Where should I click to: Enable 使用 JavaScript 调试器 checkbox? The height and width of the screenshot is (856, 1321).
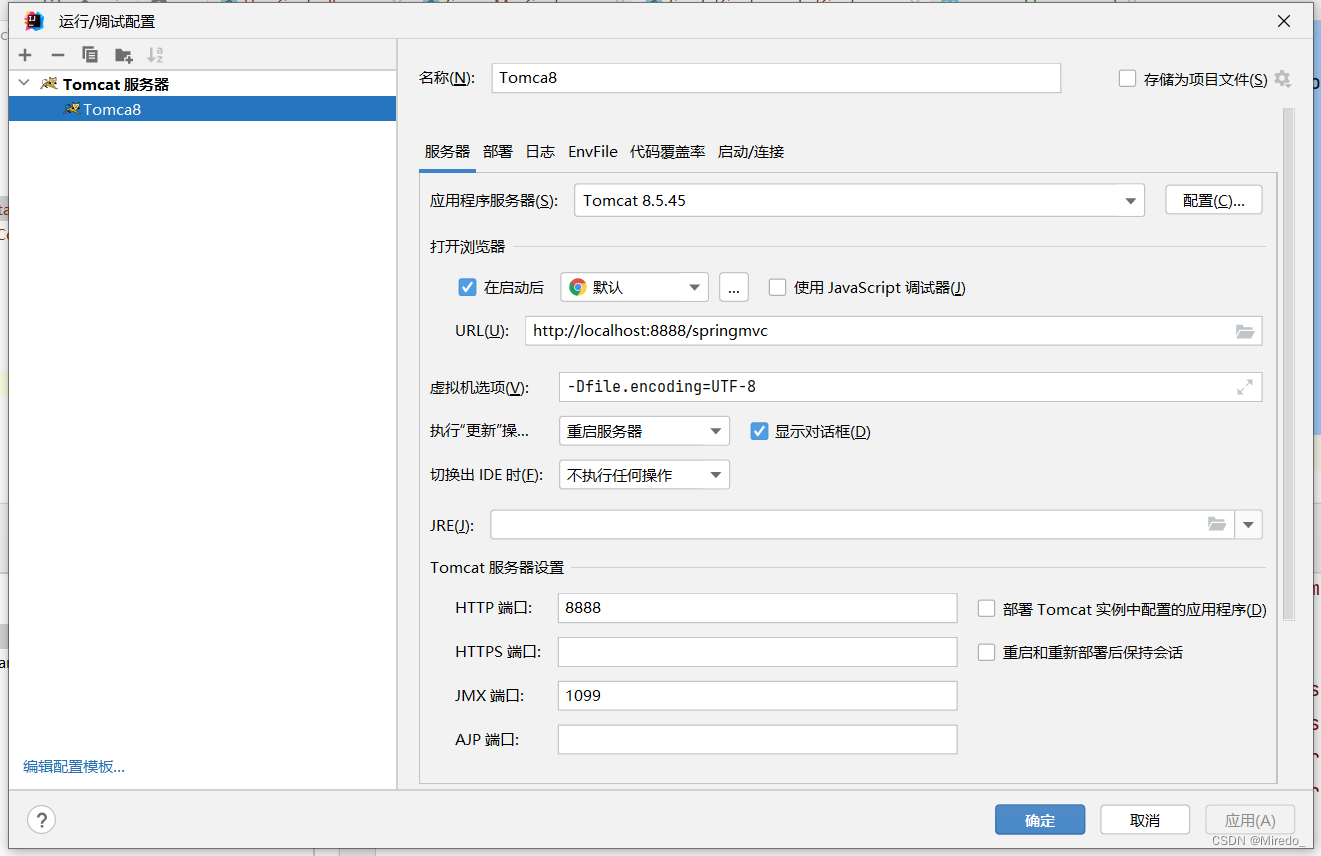click(777, 287)
